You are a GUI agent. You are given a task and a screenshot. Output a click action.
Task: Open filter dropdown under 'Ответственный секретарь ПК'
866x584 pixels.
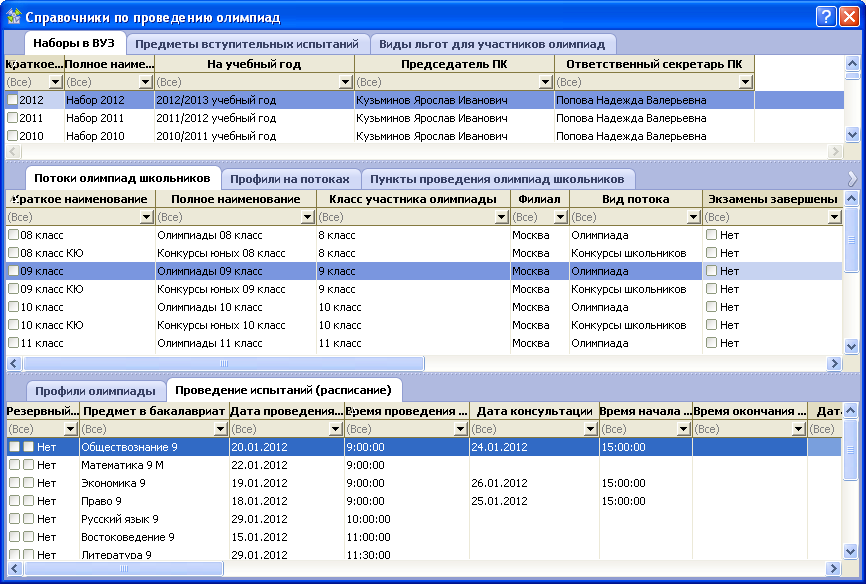click(x=746, y=82)
